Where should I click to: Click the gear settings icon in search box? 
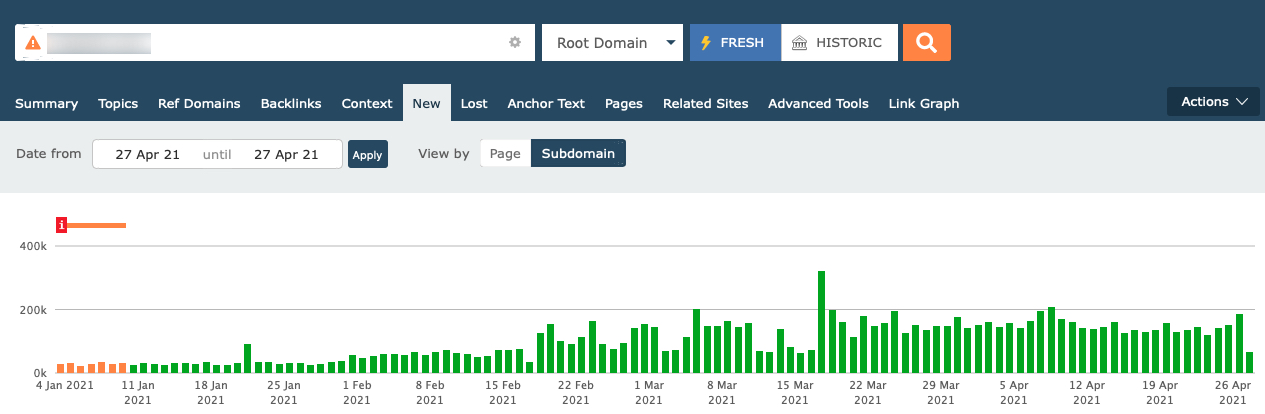click(x=515, y=43)
